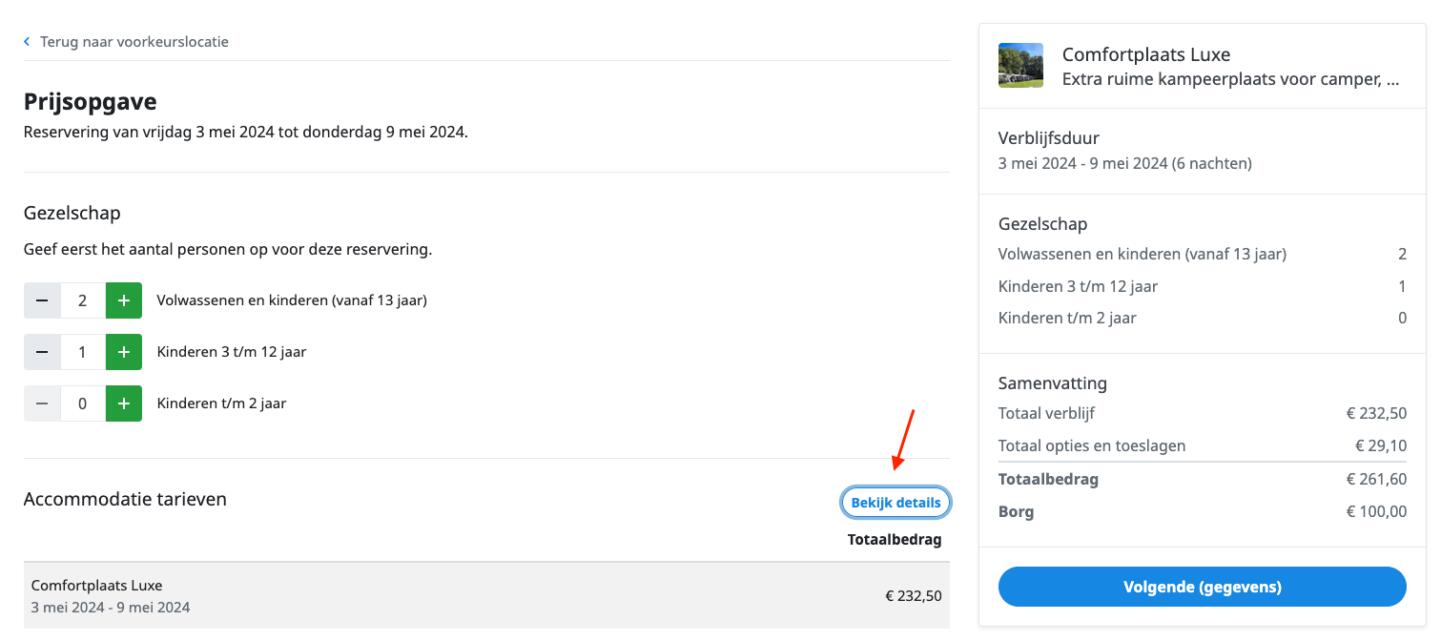Image resolution: width=1441 pixels, height=641 pixels.
Task: Click the 'Kinderen t/m 2 jaar' field showing 0
Action: (83, 404)
